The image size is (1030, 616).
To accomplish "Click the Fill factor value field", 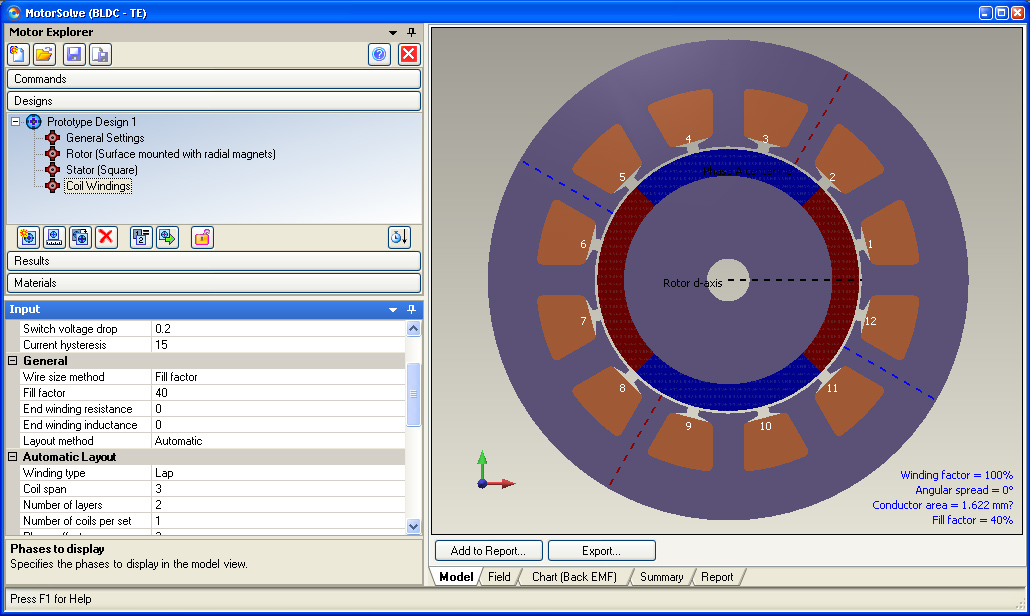I will coord(277,393).
